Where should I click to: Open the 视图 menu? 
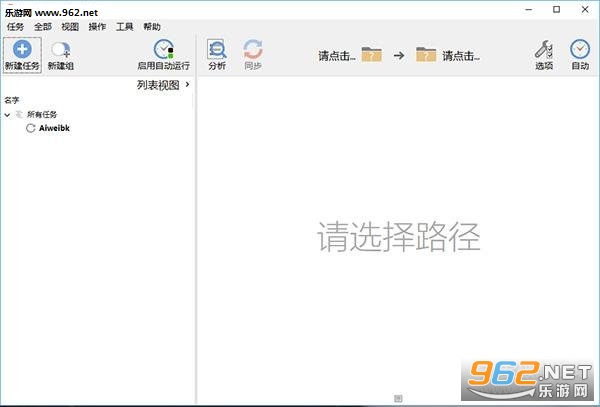click(x=70, y=26)
